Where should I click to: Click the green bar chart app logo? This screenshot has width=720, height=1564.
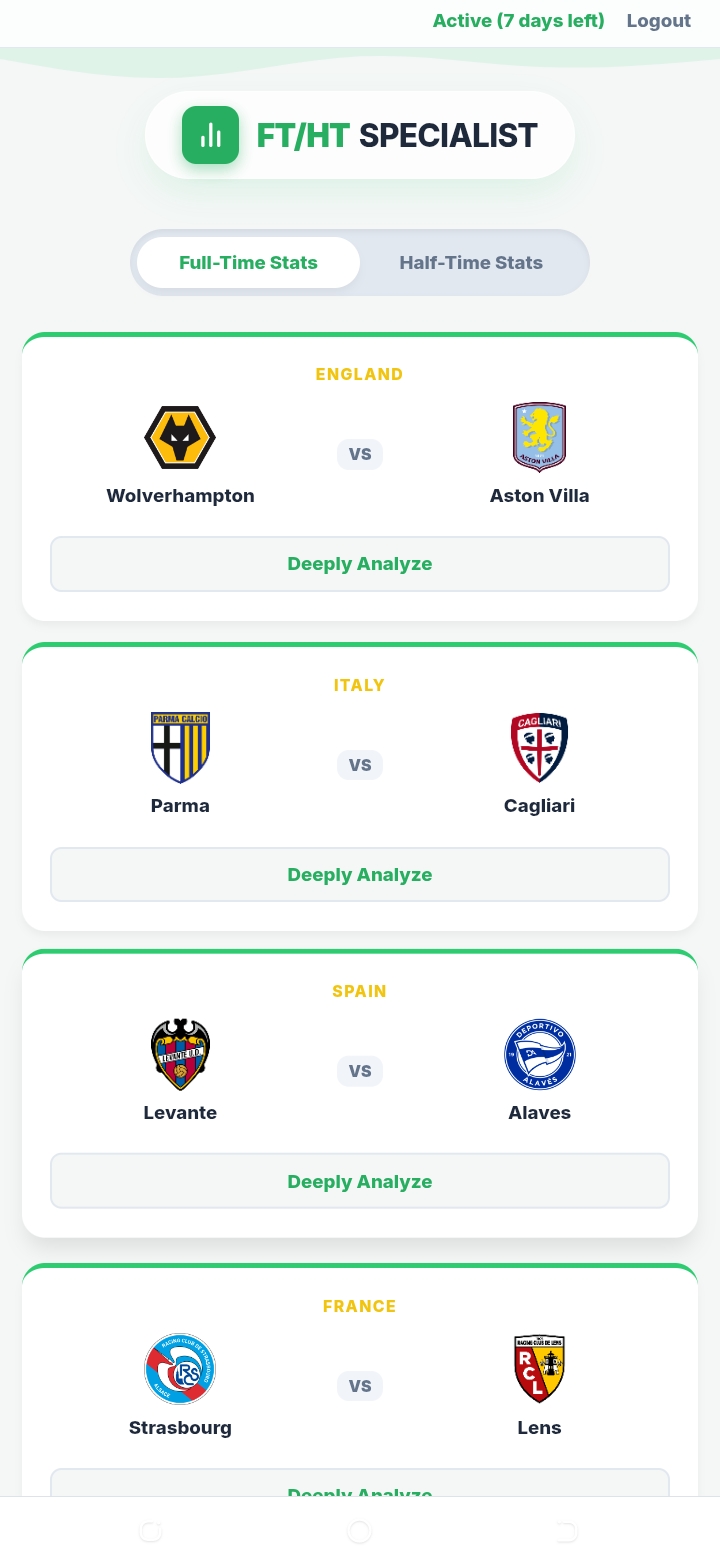210,135
